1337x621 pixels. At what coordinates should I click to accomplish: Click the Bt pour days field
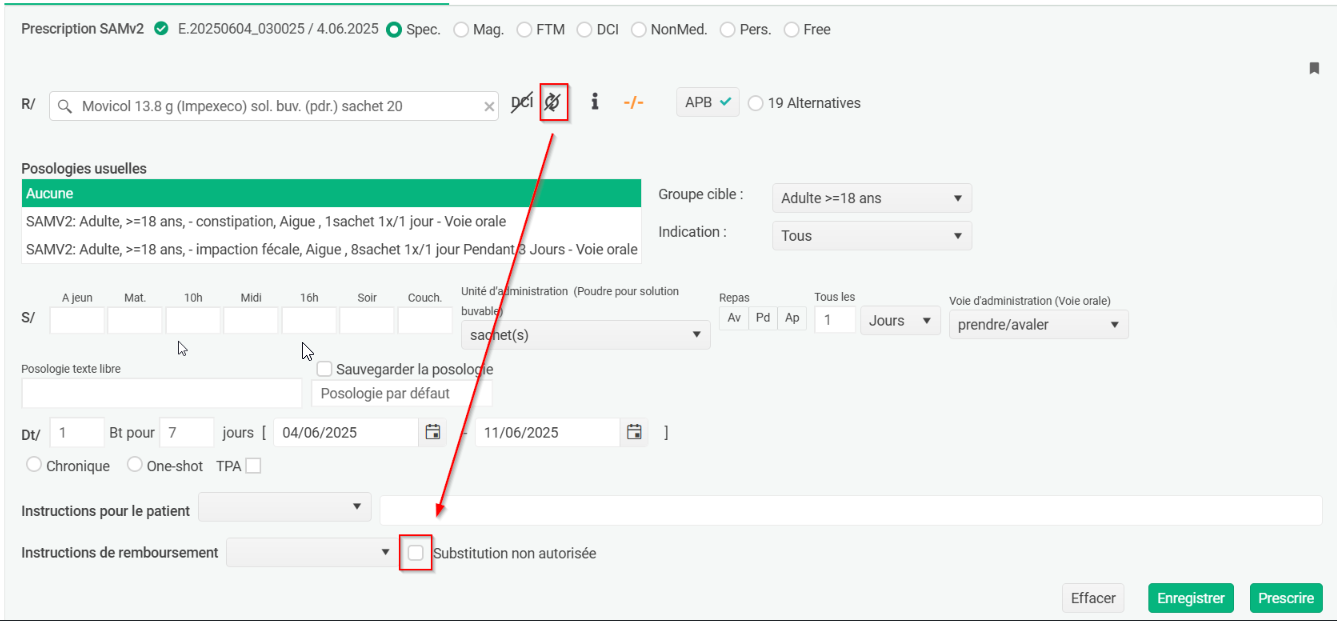pos(186,432)
